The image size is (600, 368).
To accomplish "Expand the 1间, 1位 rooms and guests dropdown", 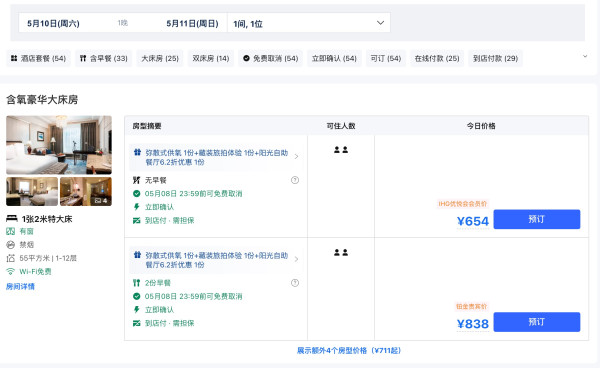I will coord(309,23).
